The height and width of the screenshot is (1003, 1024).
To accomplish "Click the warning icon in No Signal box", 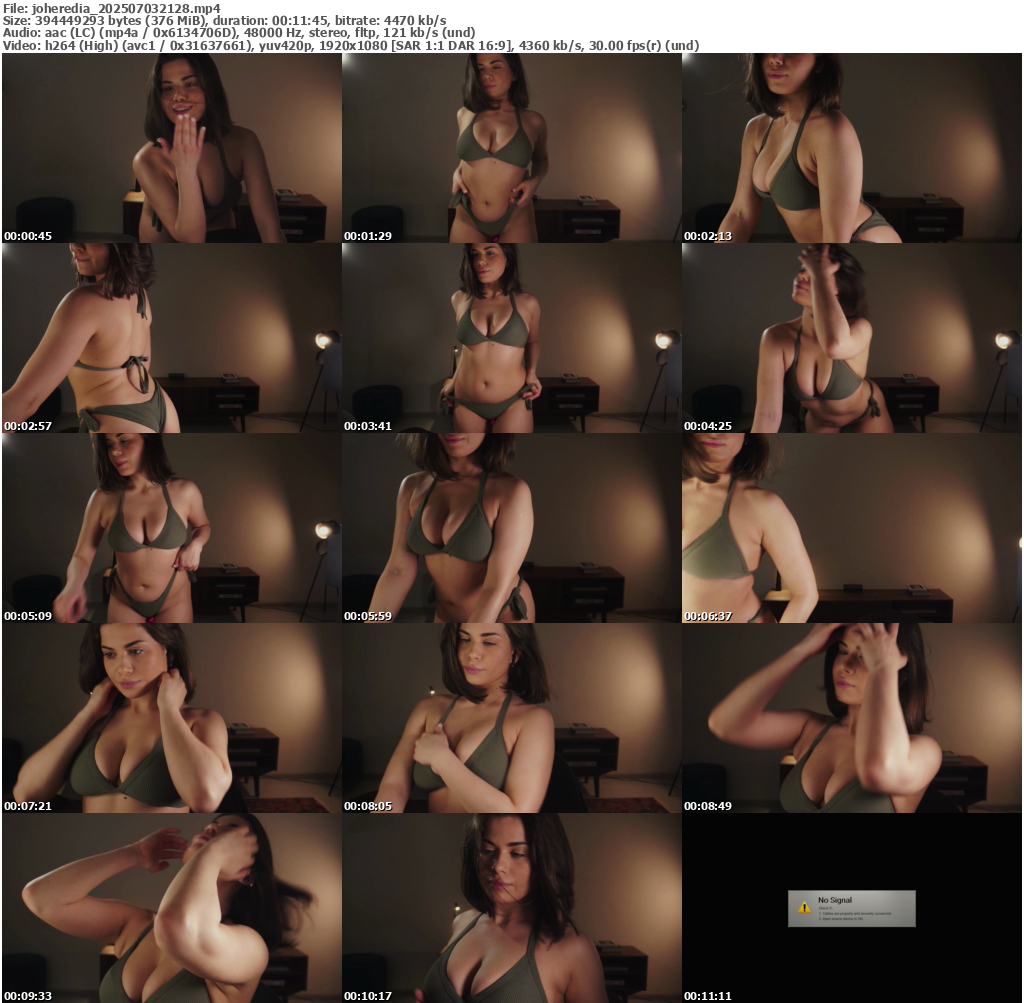I will point(805,907).
